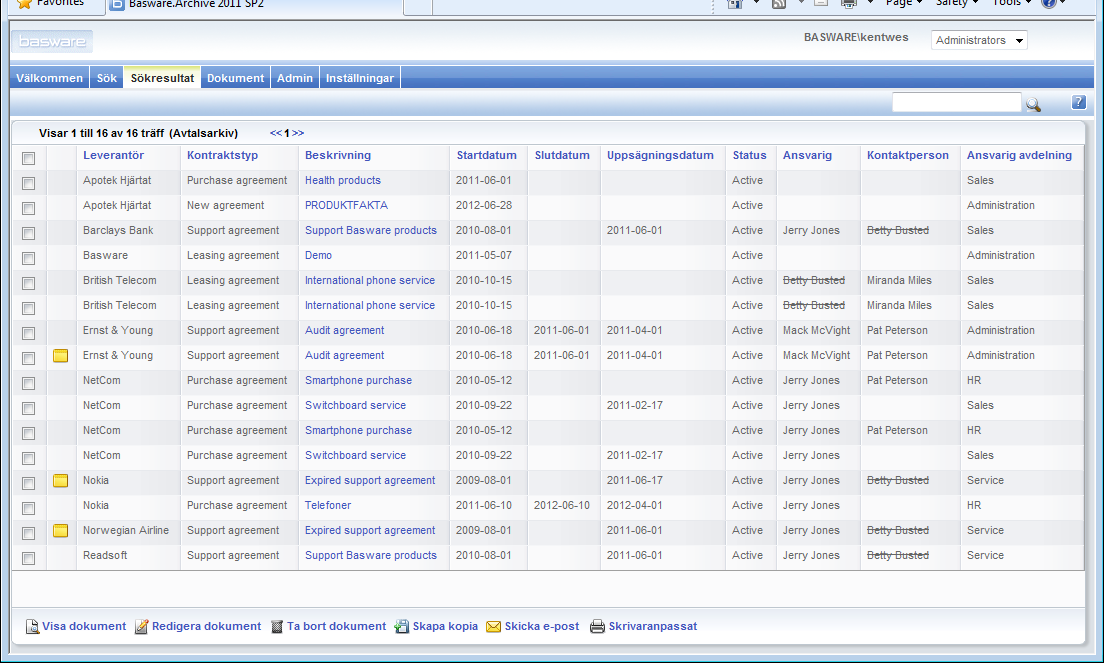Screen dimensions: 1104x663
Task: Open the browser Safety menu dropdown
Action: (x=957, y=3)
